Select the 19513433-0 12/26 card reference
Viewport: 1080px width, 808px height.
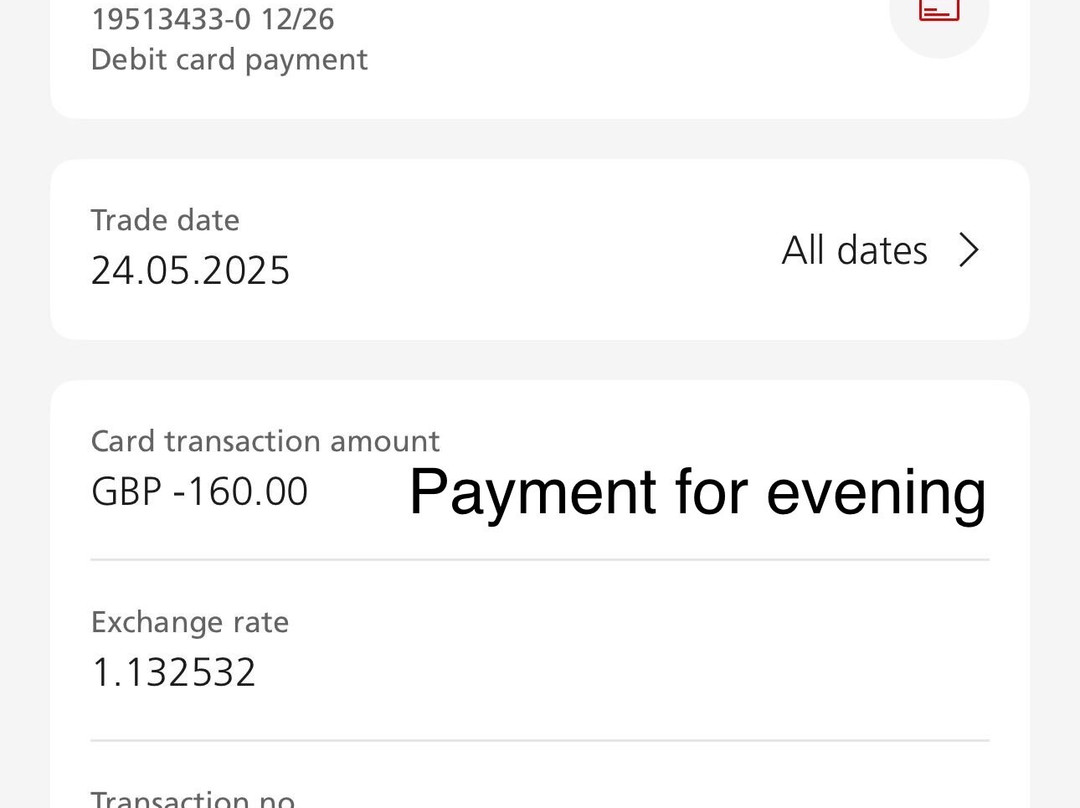click(x=212, y=18)
